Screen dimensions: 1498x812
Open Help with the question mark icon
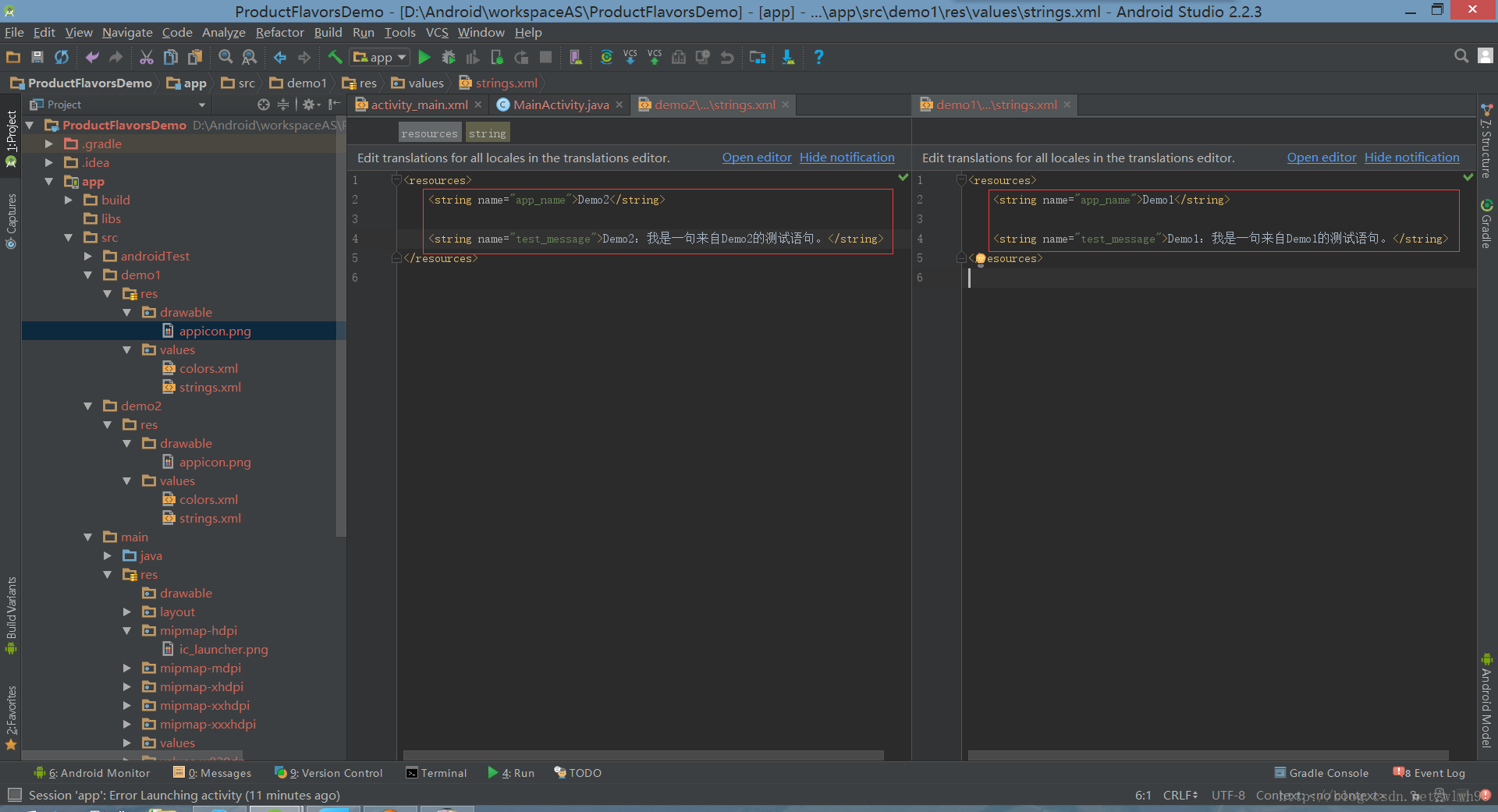pyautogui.click(x=818, y=57)
